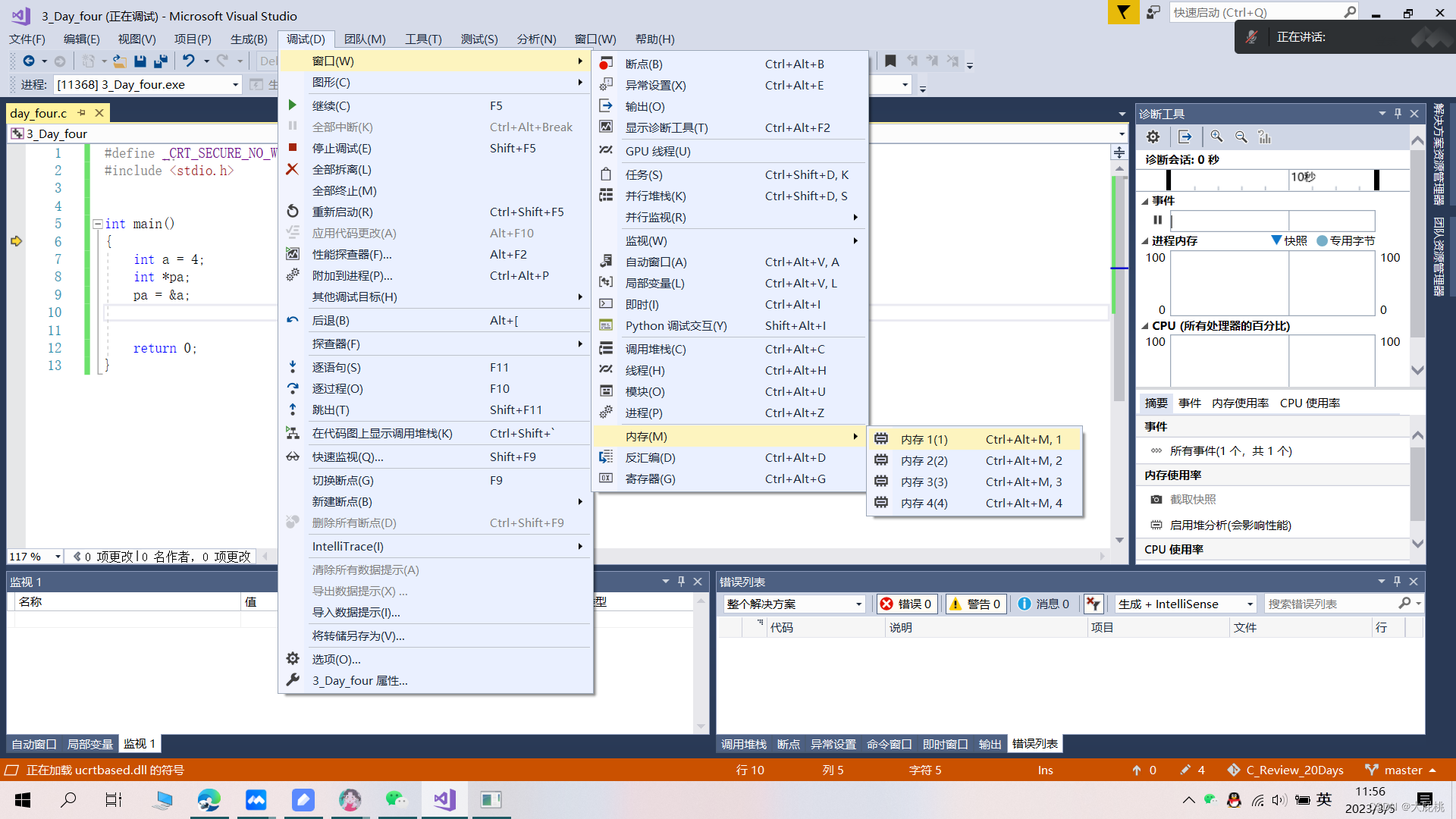
Task: Click the diagnostic tools settings gear
Action: coord(1153,137)
